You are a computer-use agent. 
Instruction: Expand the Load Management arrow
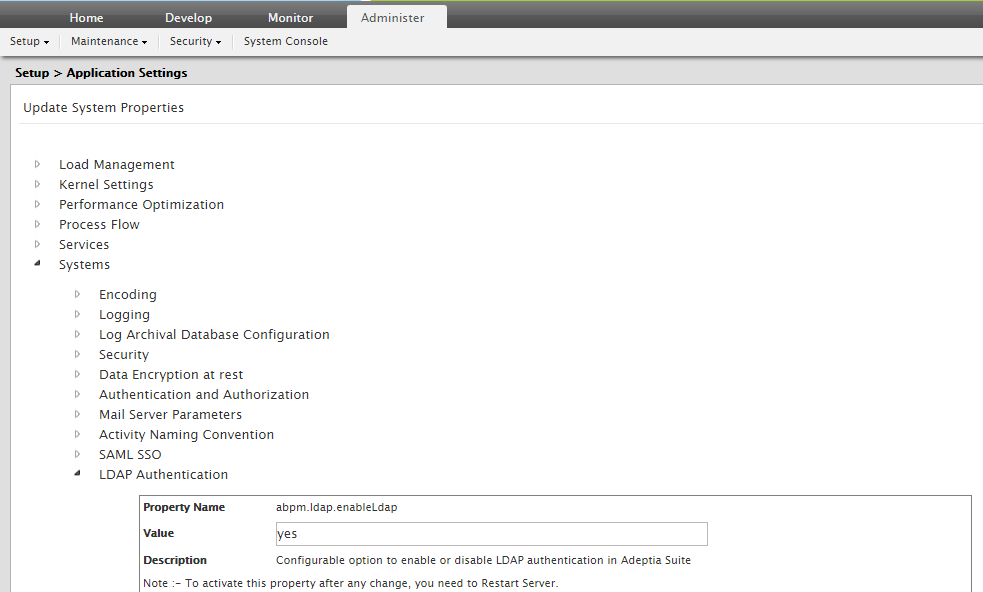(x=38, y=164)
